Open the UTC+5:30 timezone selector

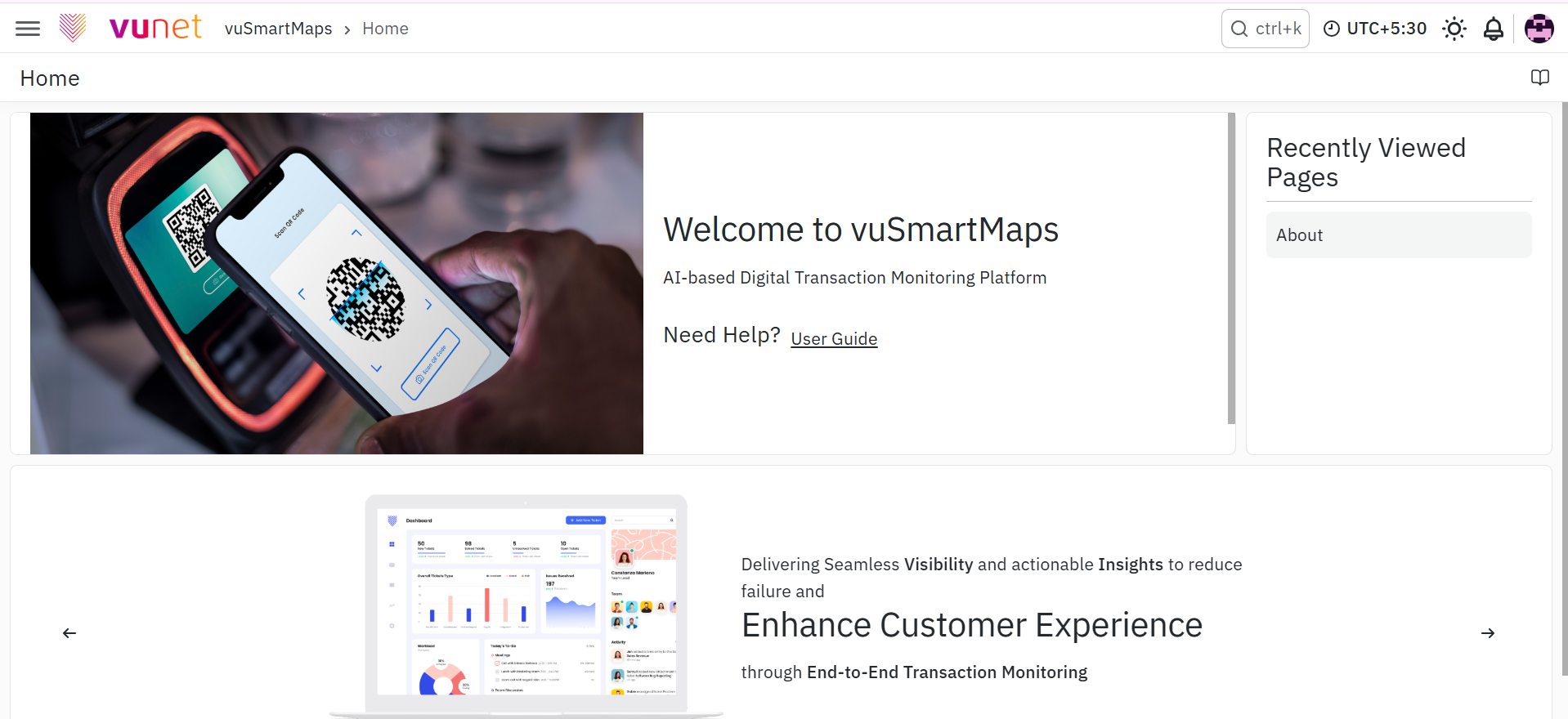tap(1374, 29)
